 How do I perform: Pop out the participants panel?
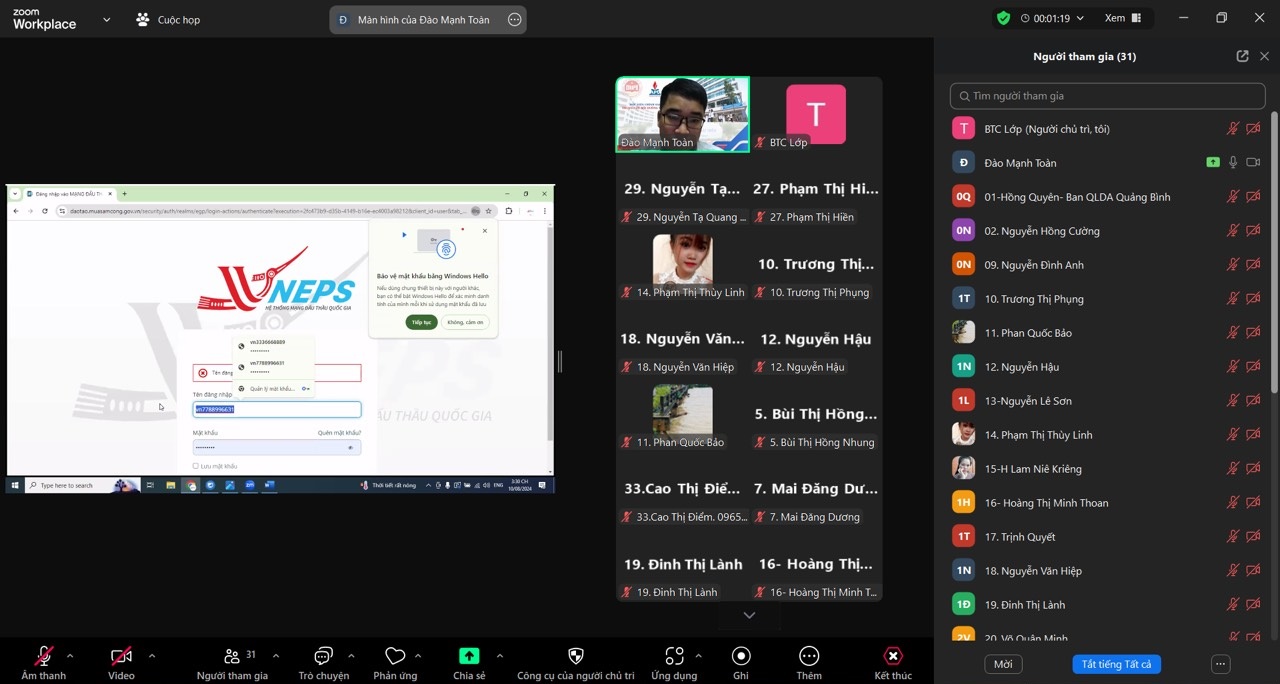point(1242,57)
